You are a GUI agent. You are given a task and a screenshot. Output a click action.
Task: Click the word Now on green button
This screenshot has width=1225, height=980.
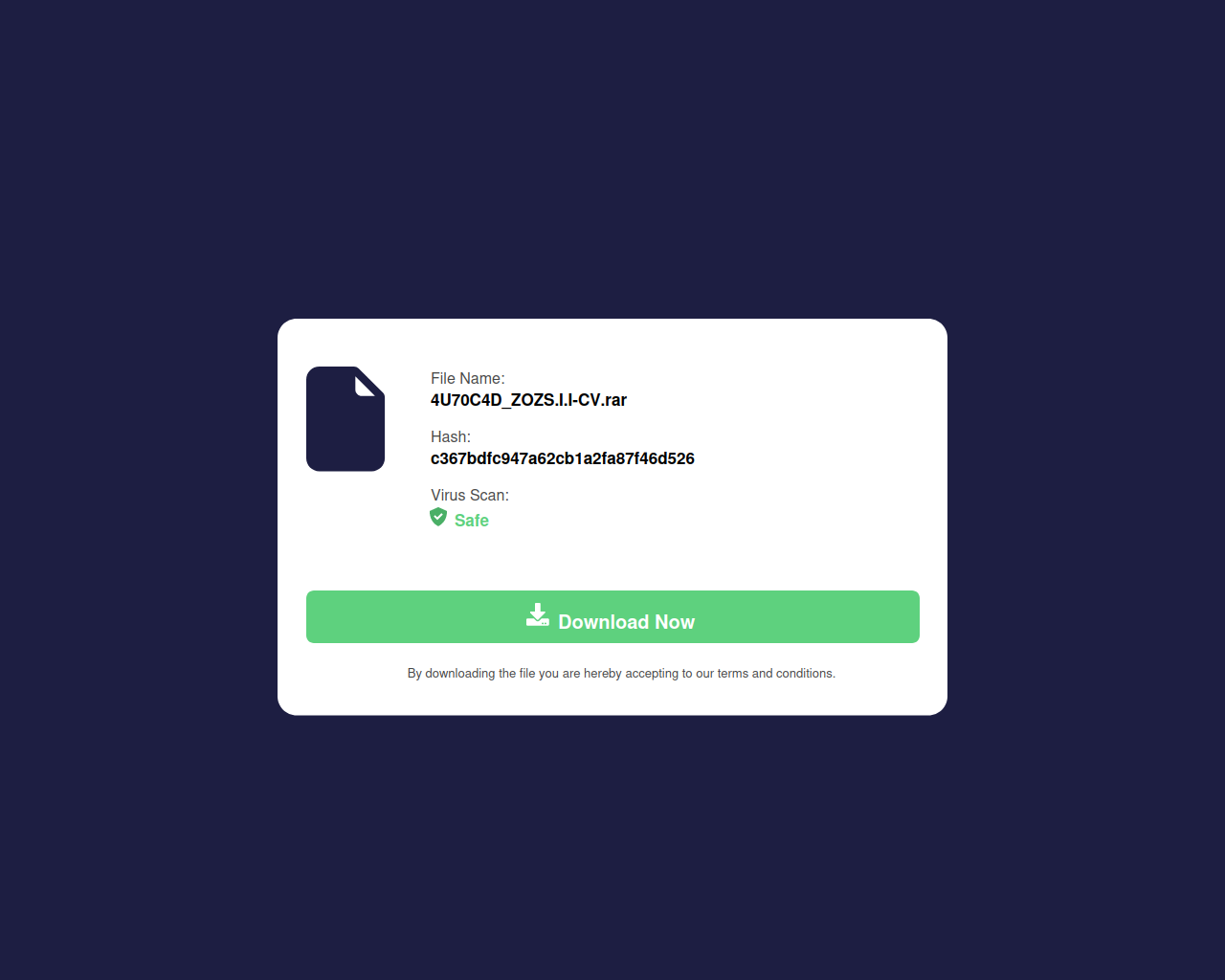(x=675, y=622)
